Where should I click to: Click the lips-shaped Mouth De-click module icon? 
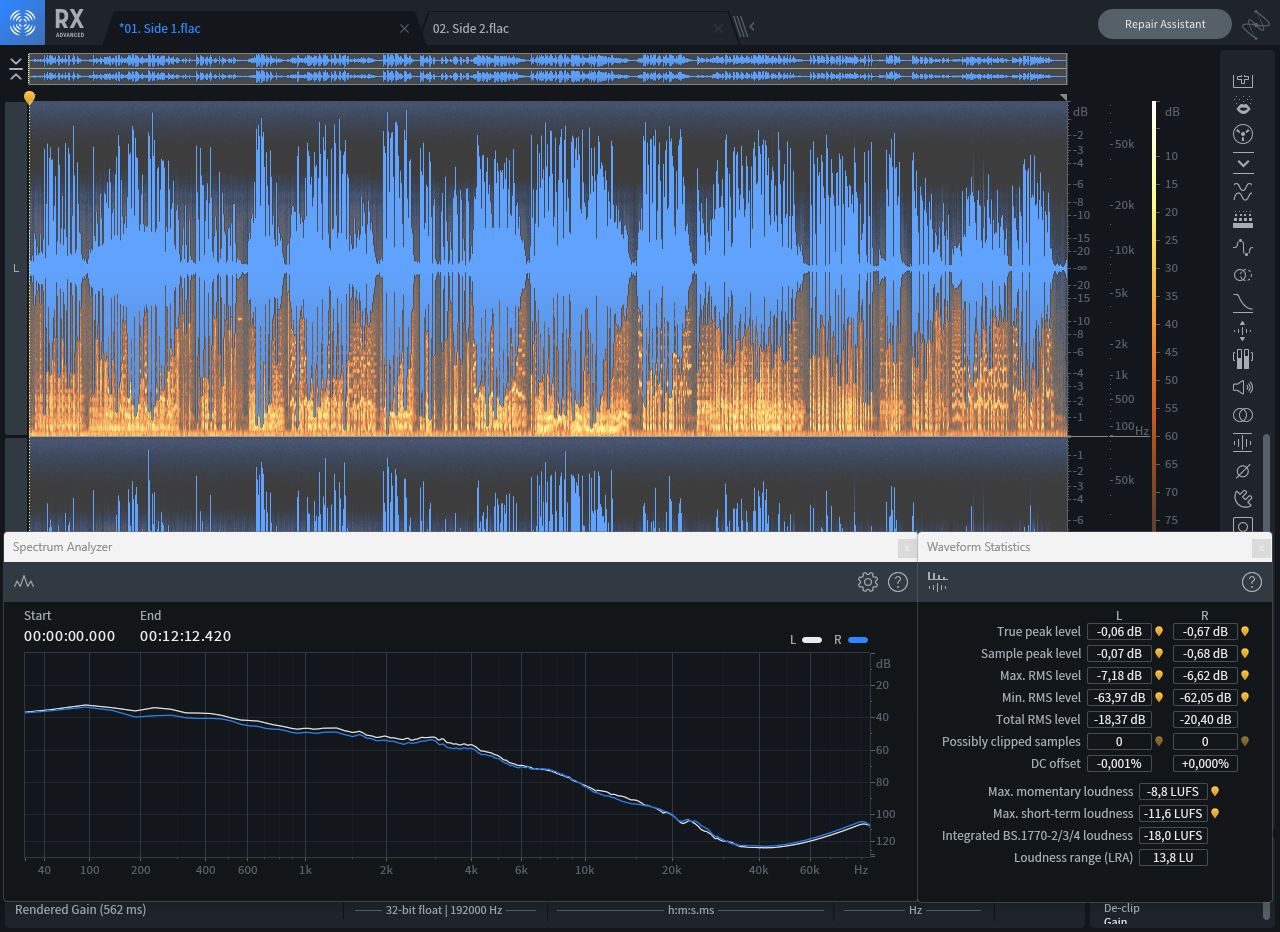click(x=1243, y=108)
